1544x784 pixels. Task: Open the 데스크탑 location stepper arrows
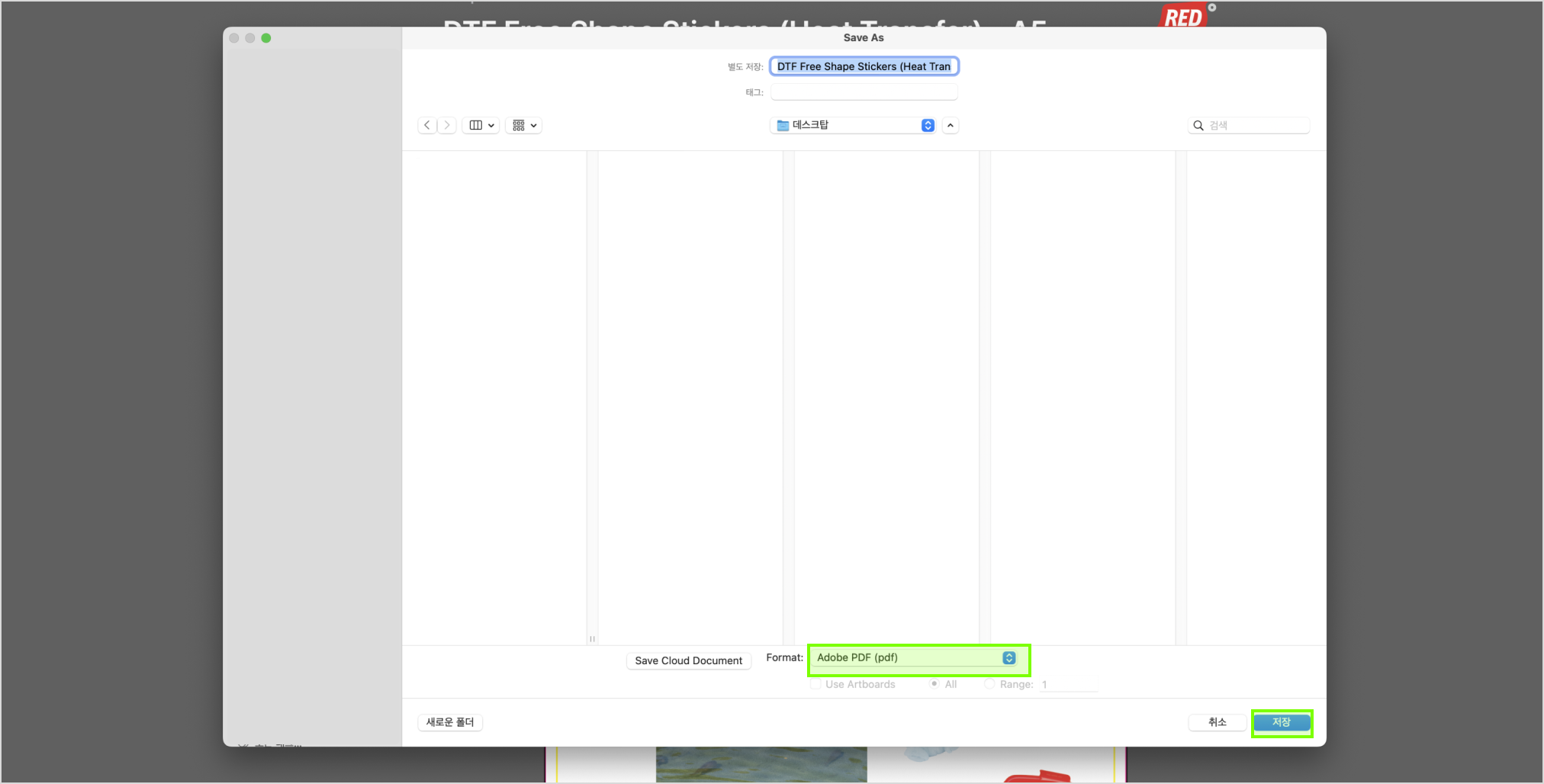pos(928,125)
